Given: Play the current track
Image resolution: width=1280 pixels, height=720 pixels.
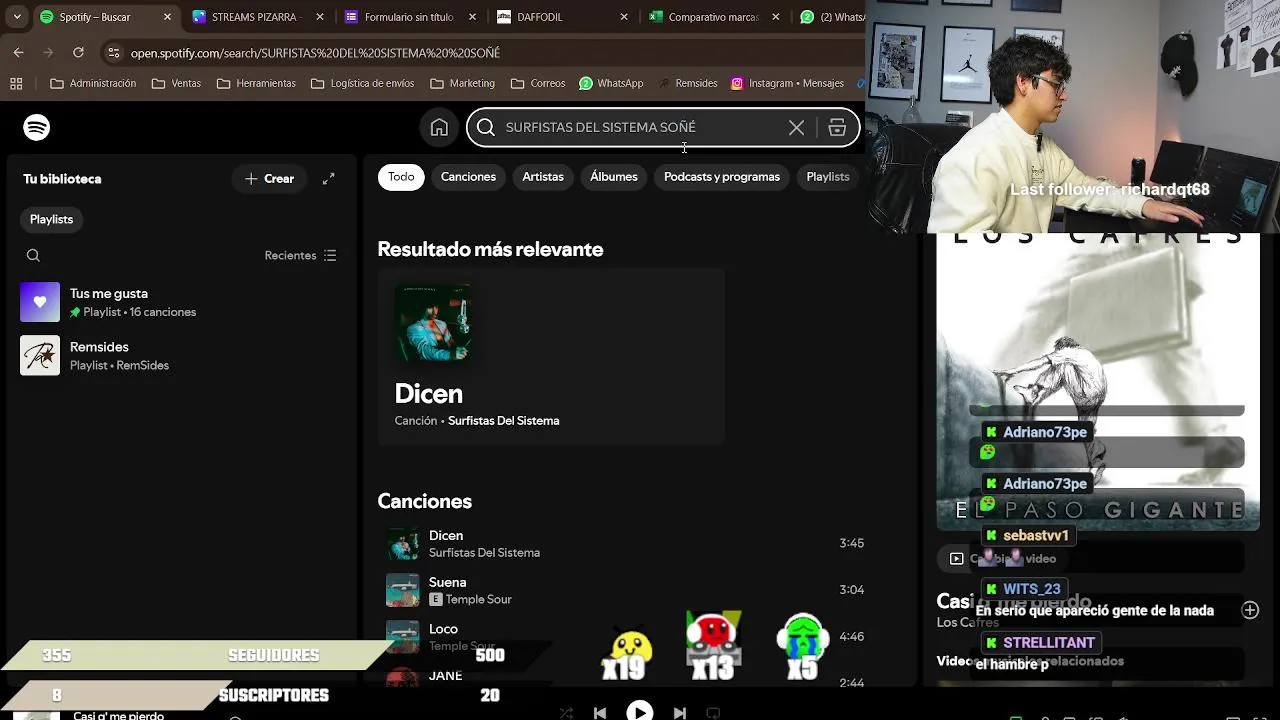Looking at the screenshot, I should [x=640, y=711].
